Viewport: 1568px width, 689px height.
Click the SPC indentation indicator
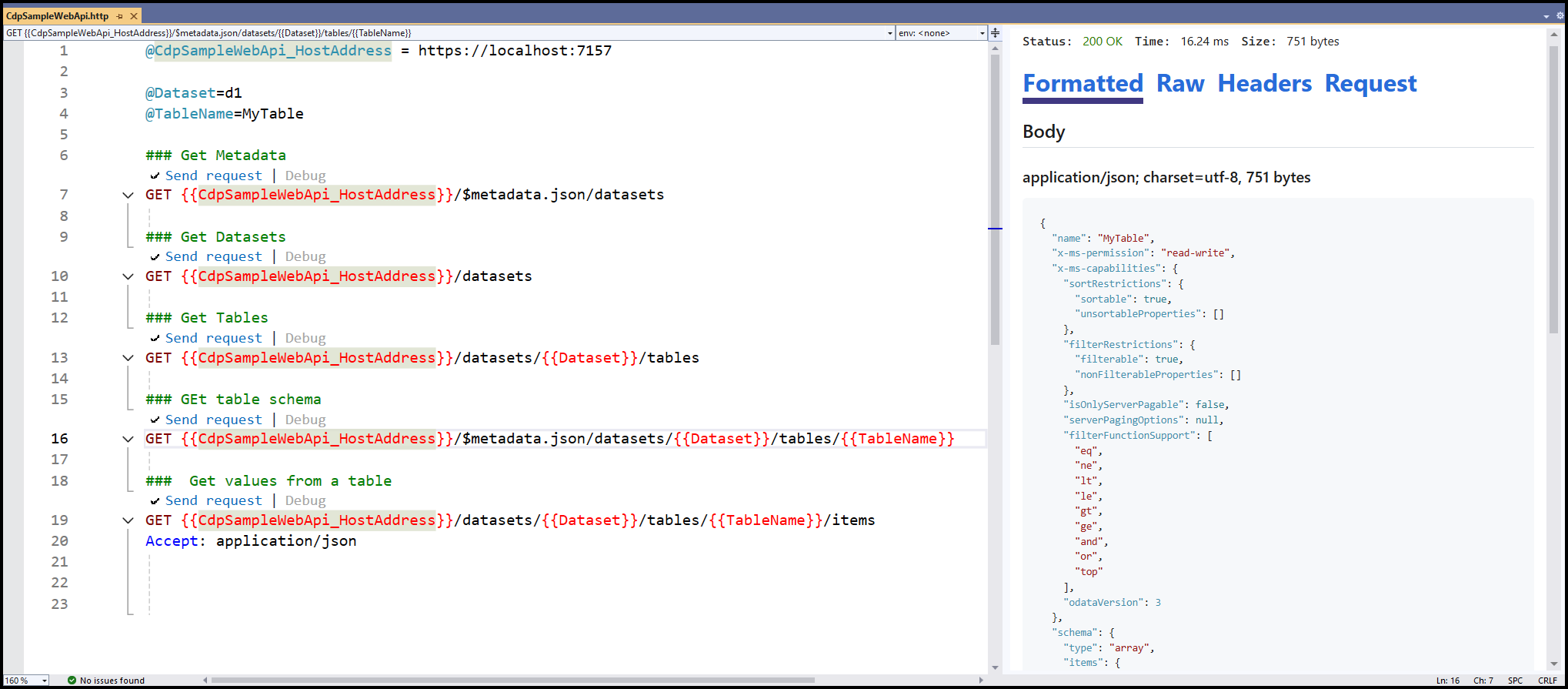coord(1515,681)
